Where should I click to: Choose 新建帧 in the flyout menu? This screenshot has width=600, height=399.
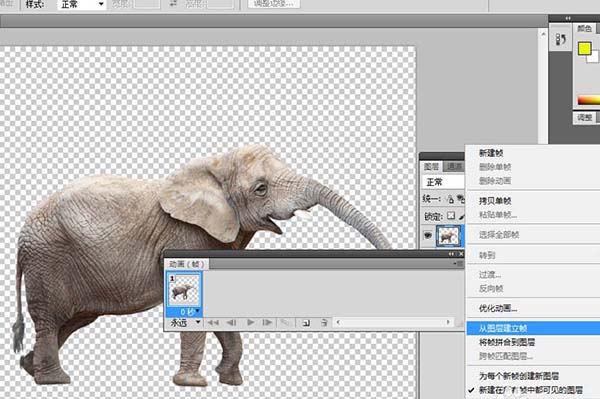[491, 153]
